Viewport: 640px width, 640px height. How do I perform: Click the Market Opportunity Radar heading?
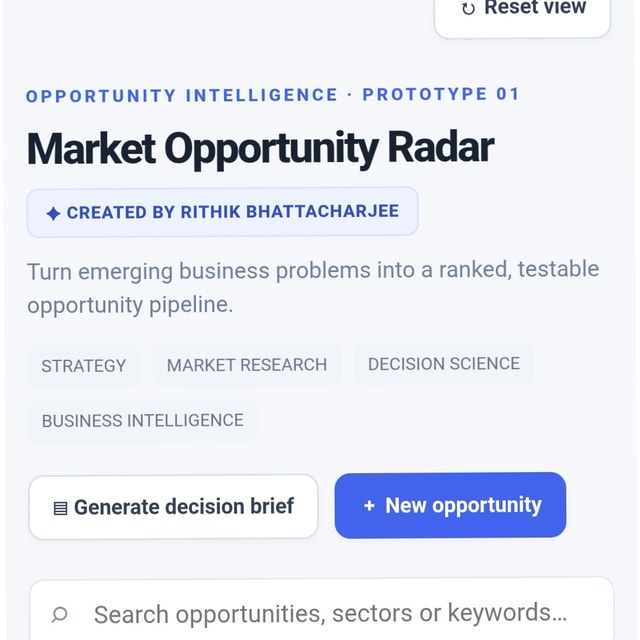click(260, 150)
